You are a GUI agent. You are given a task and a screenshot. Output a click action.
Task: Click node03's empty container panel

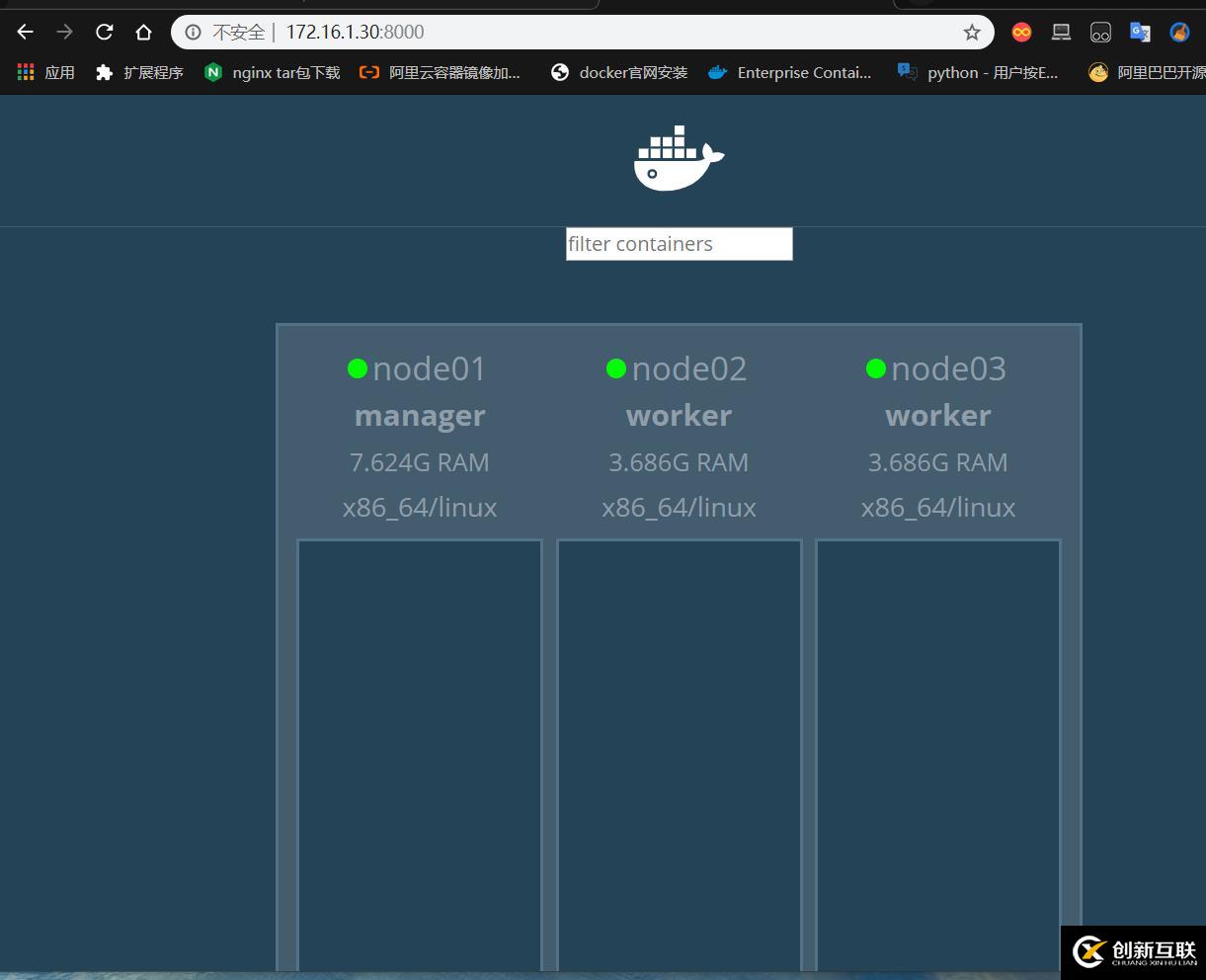[x=938, y=756]
